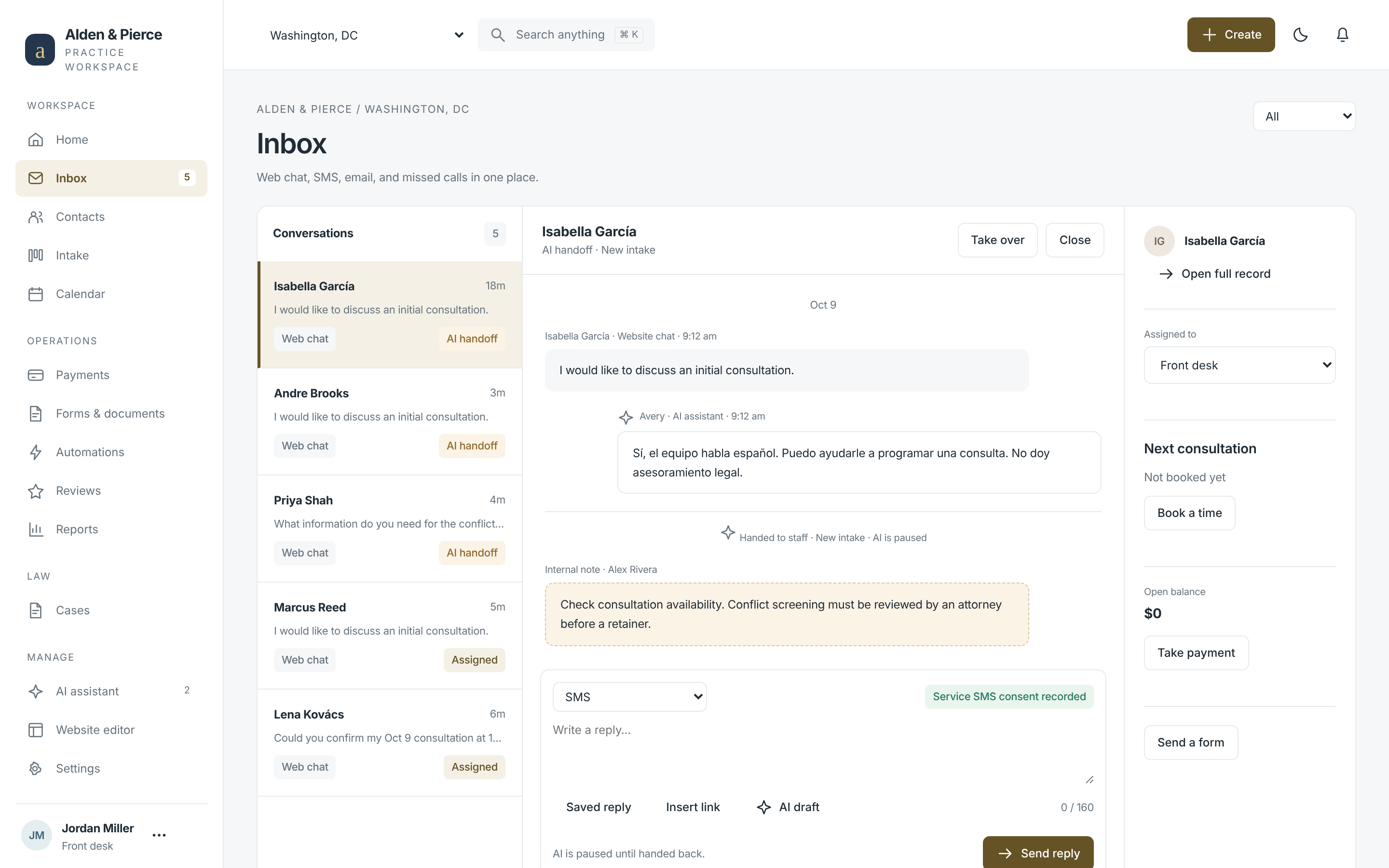Screen dimensions: 1389x868
Task: Open Reviews page
Action: 111,491
